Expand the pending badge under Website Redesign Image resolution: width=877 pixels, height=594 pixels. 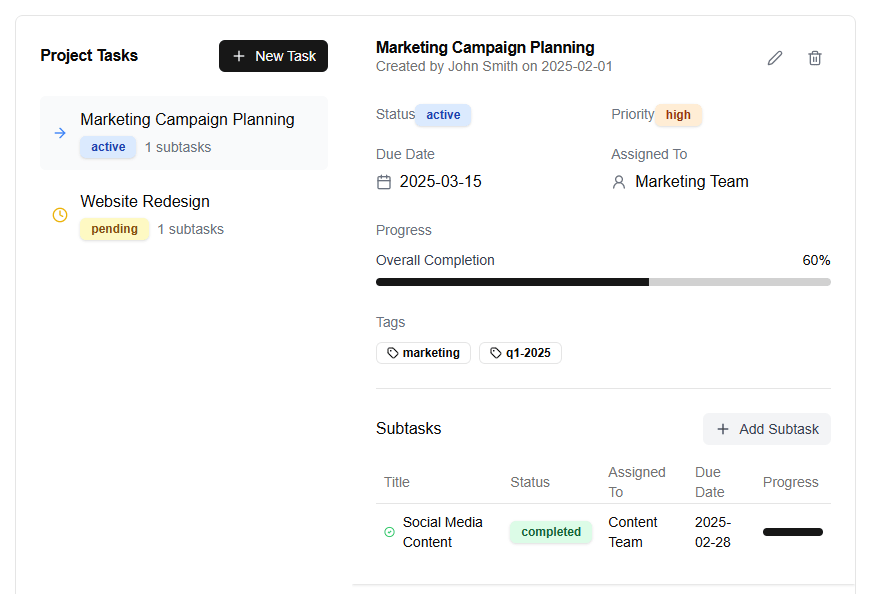pyautogui.click(x=114, y=229)
